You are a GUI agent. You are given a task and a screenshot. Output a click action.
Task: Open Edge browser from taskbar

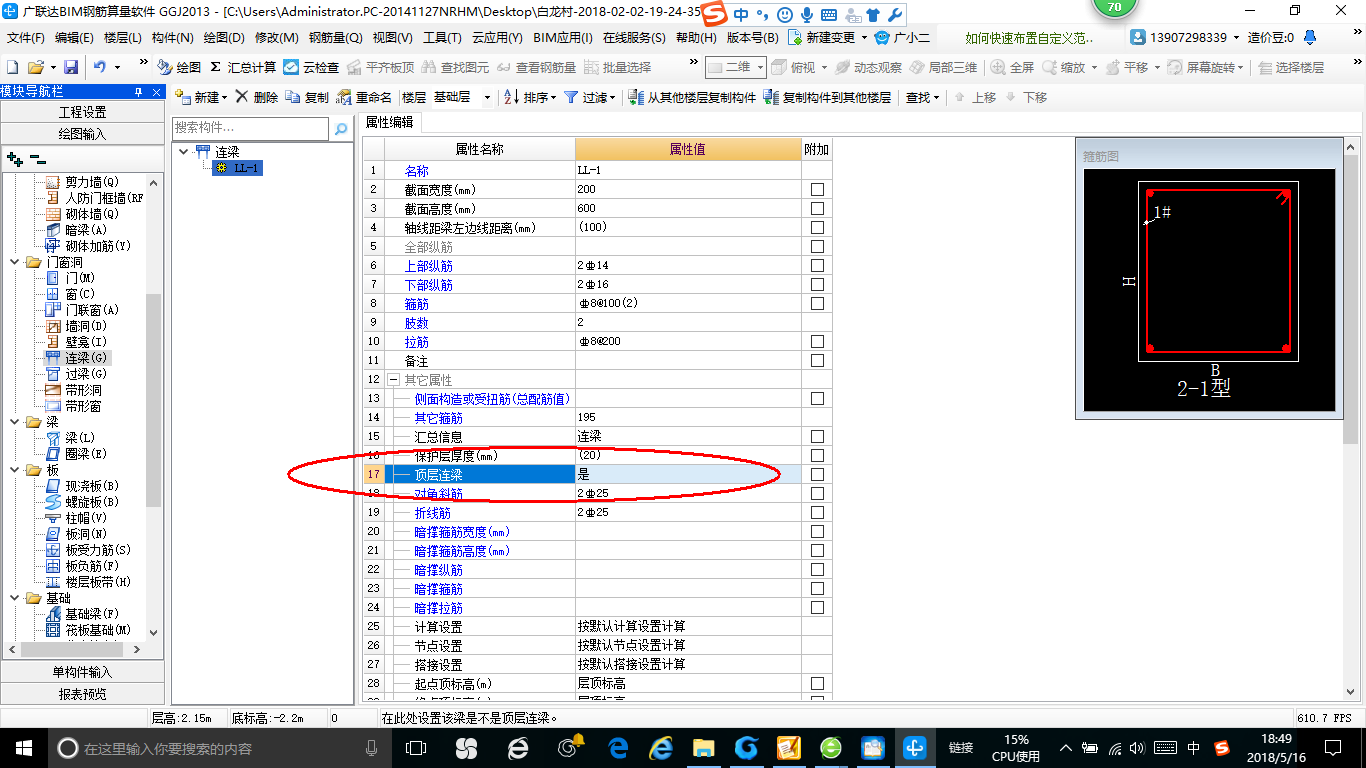(x=618, y=747)
